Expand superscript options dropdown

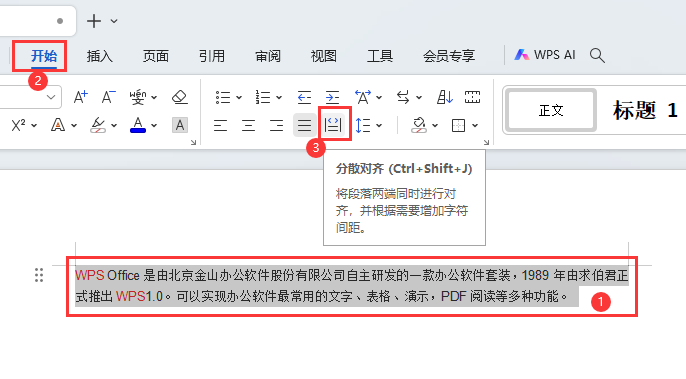pos(34,126)
